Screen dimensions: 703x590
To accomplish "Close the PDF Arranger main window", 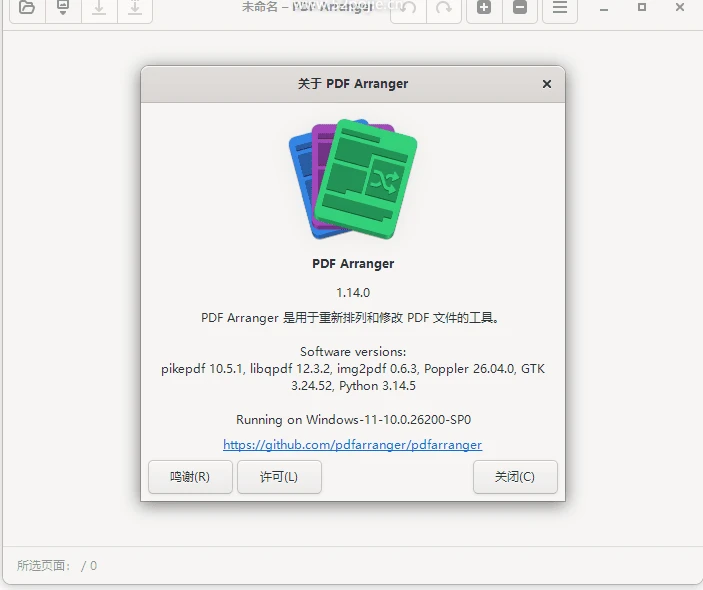I will (680, 7).
